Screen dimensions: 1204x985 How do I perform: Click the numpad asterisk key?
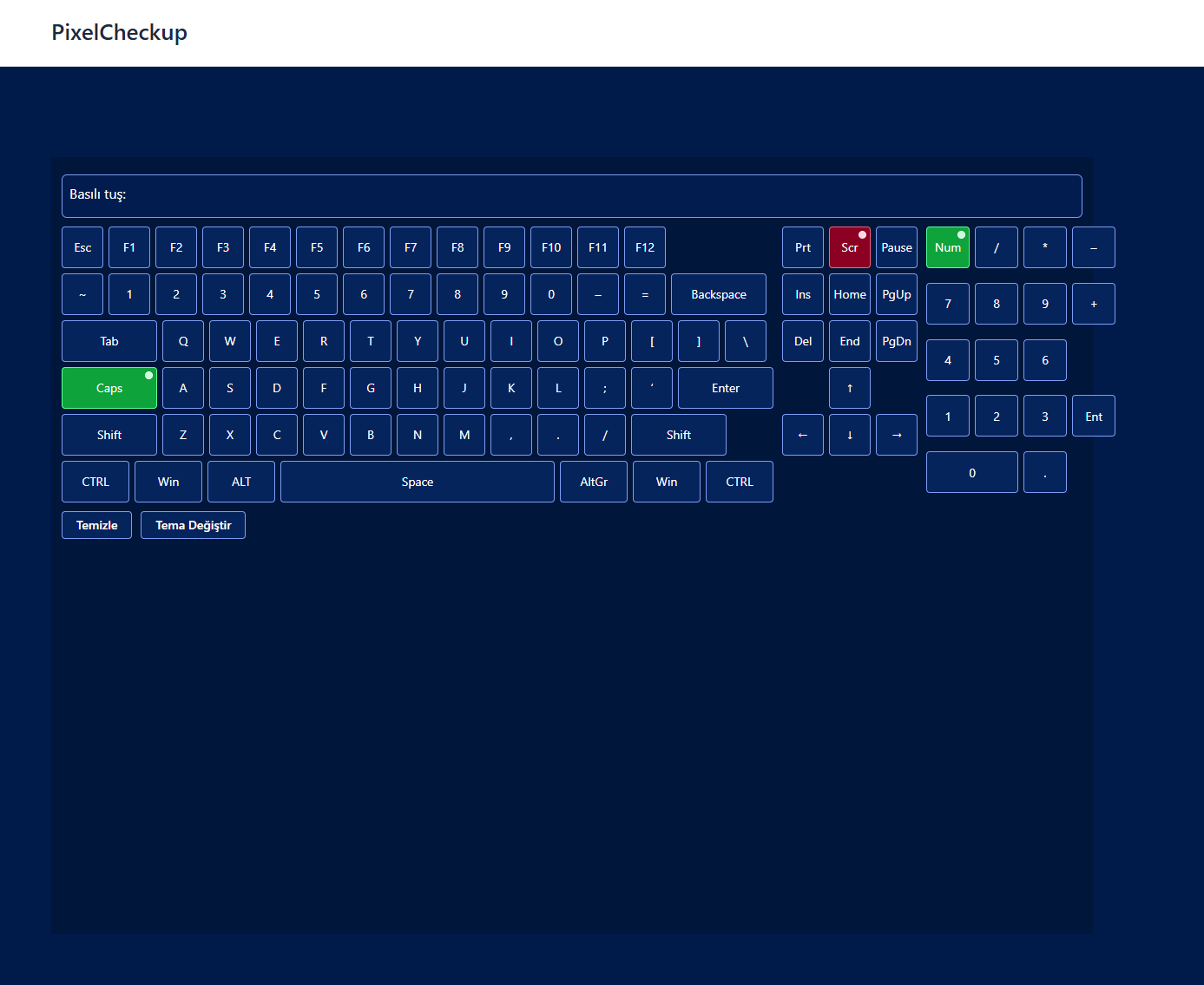1044,247
